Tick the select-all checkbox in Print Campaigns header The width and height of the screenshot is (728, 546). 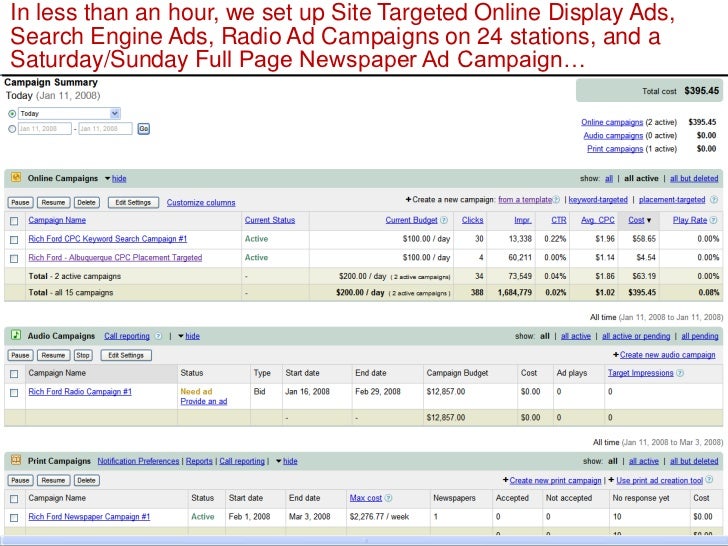14,499
